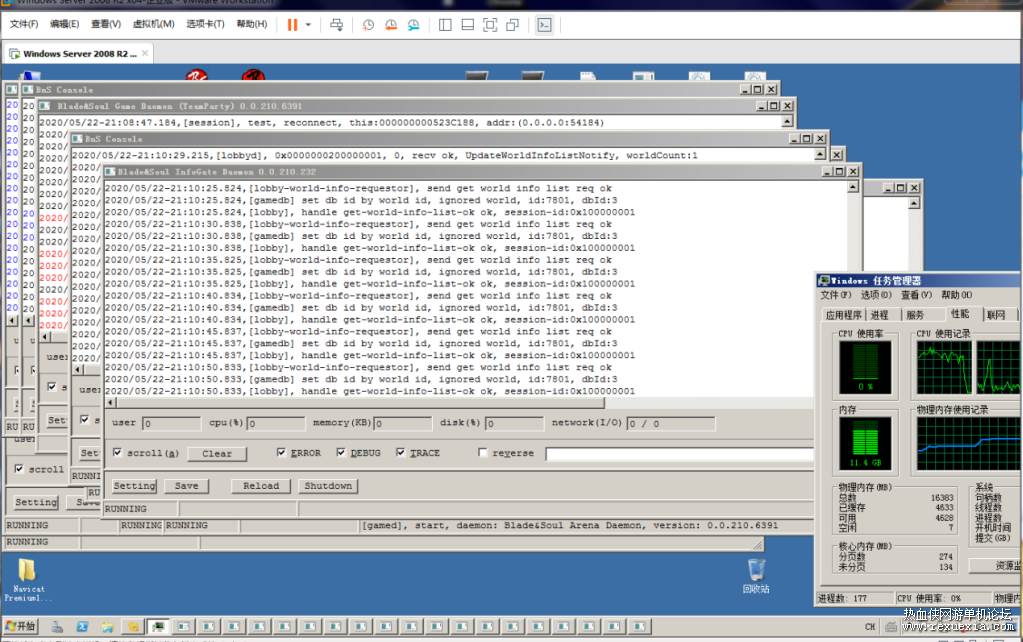This screenshot has height=642, width=1023.
Task: Click the send Ctrl+Alt+Del toolbar icon
Action: (x=337, y=25)
